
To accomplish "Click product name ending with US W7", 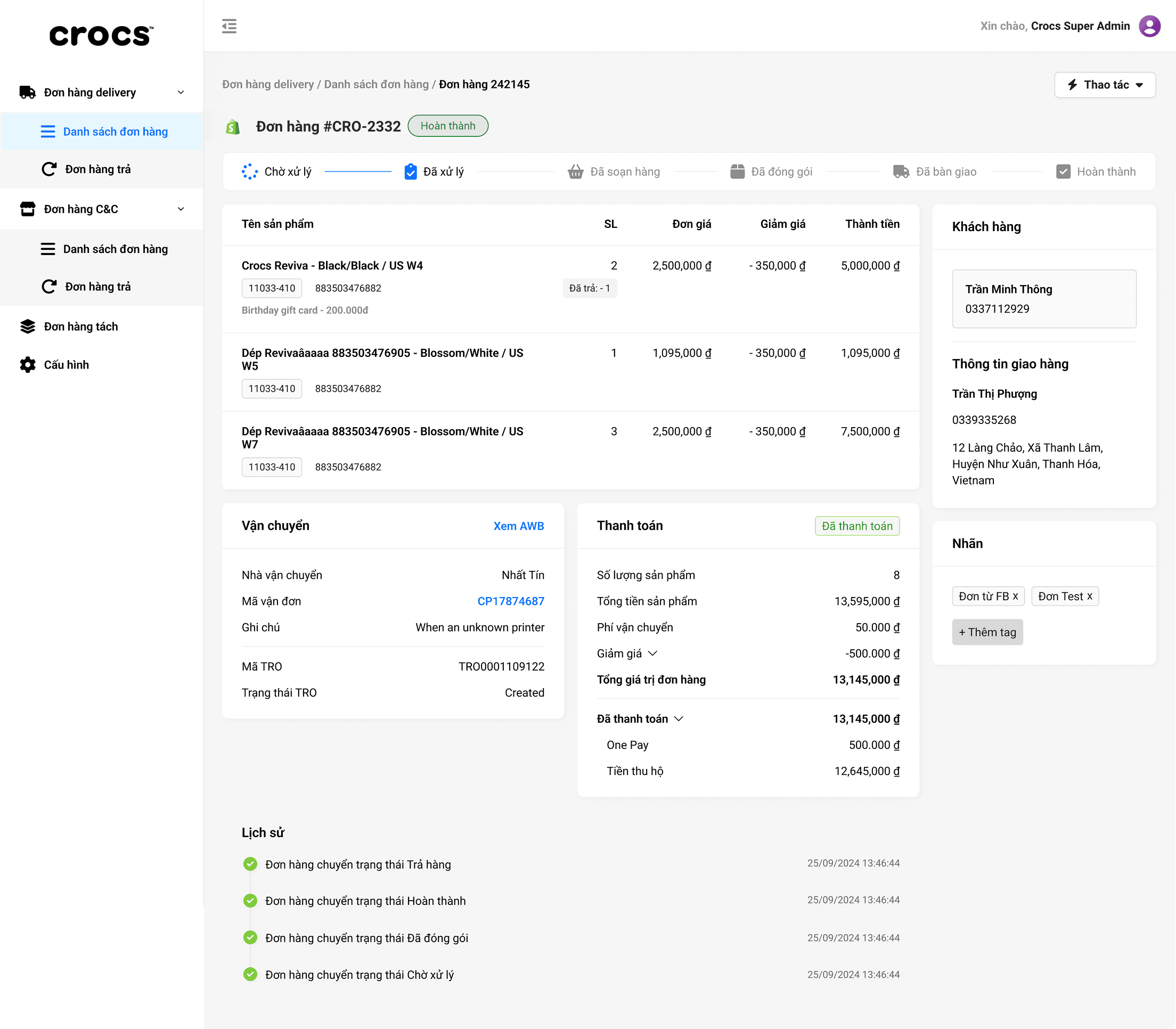I will pyautogui.click(x=382, y=438).
